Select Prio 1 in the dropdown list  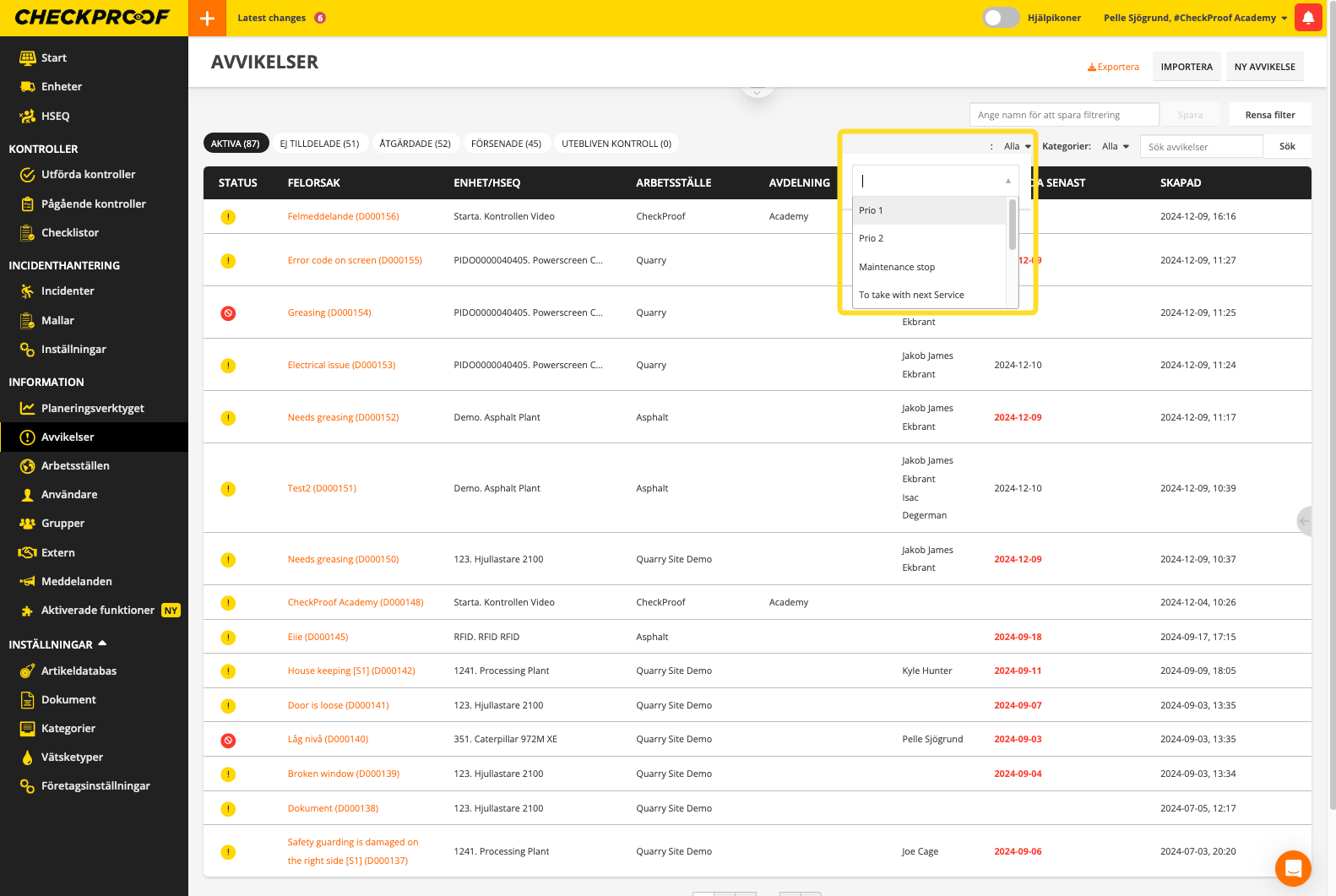(929, 210)
